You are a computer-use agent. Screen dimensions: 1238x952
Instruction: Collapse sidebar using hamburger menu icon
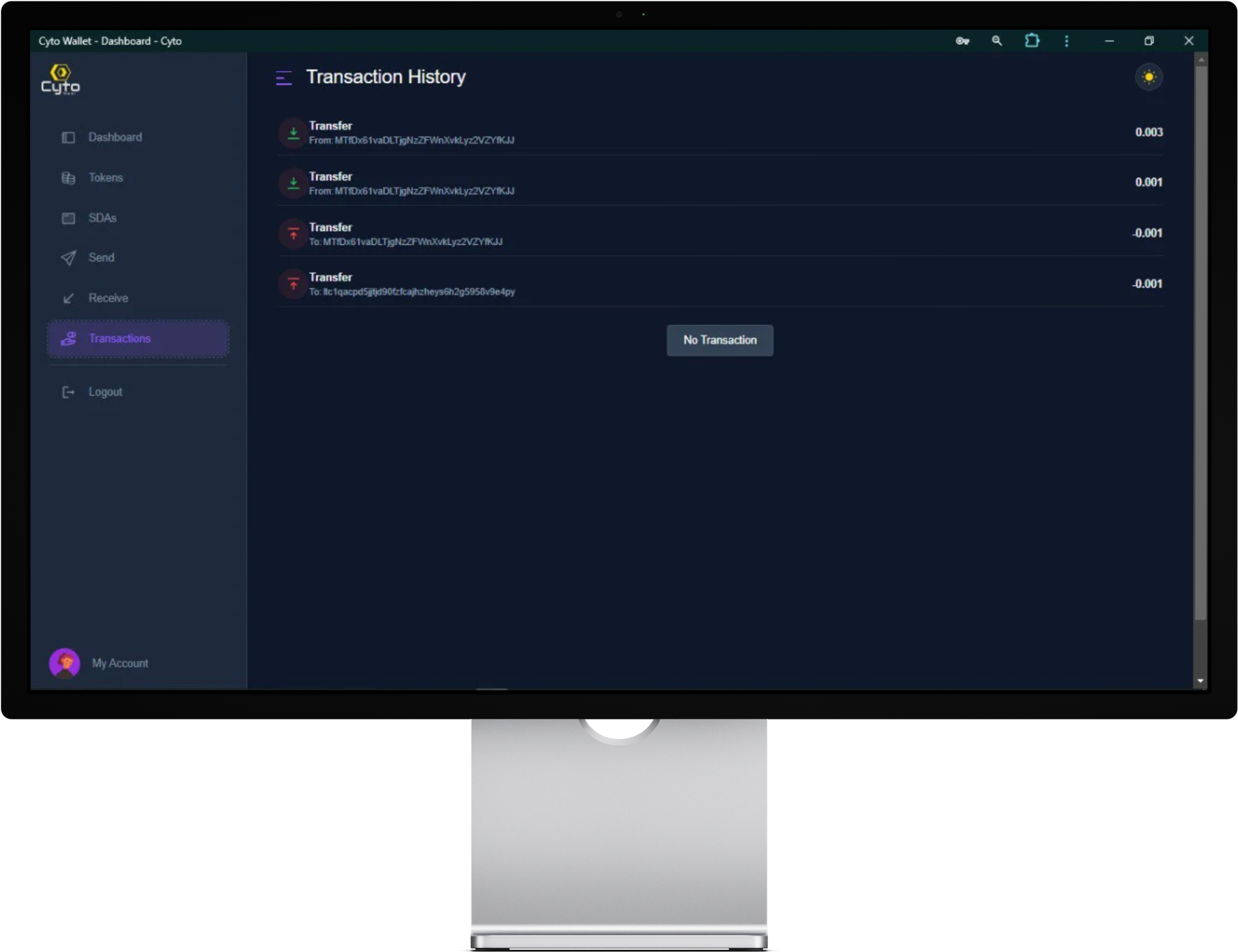pyautogui.click(x=284, y=78)
